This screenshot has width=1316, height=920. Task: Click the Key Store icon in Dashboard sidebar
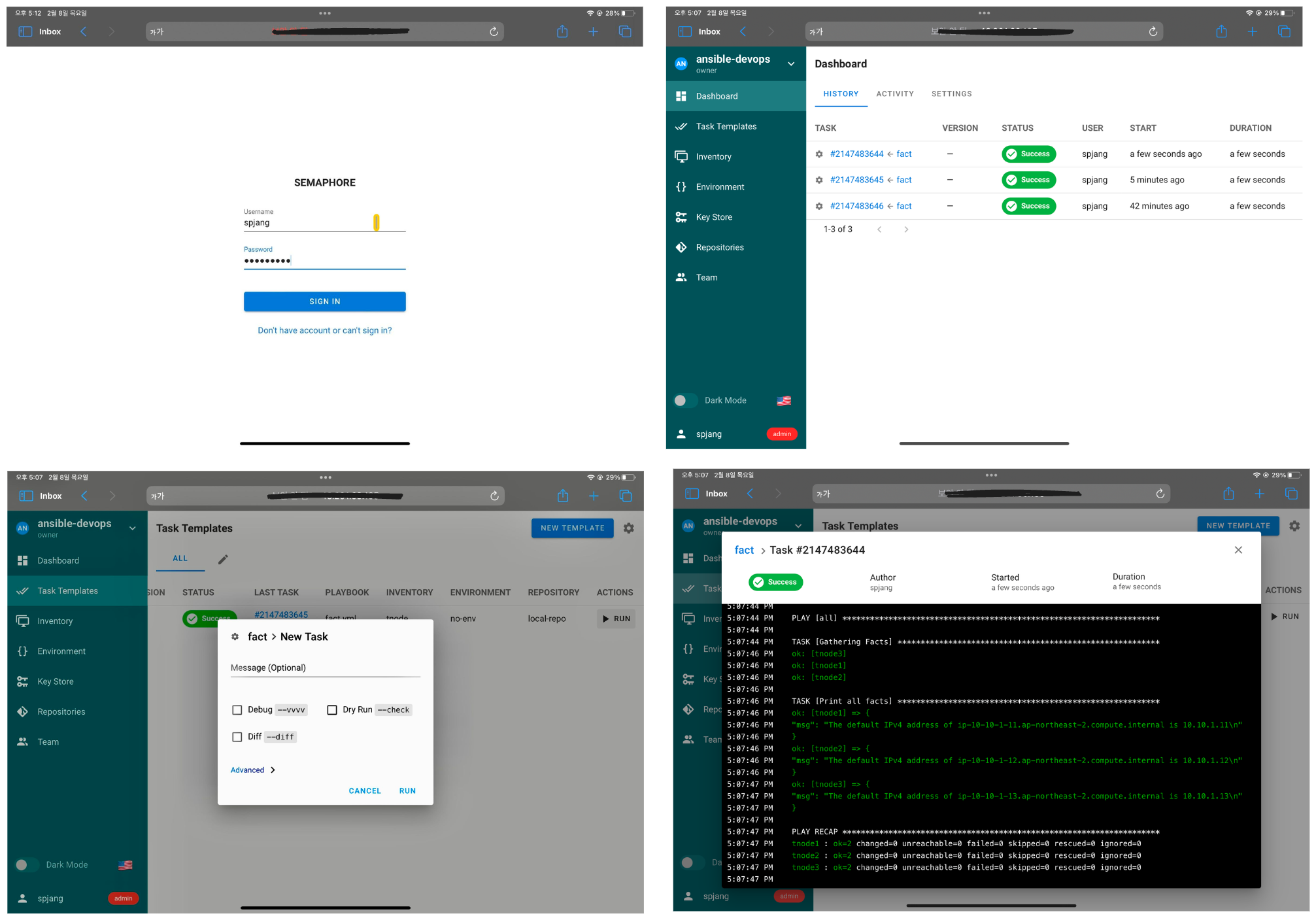coord(681,217)
